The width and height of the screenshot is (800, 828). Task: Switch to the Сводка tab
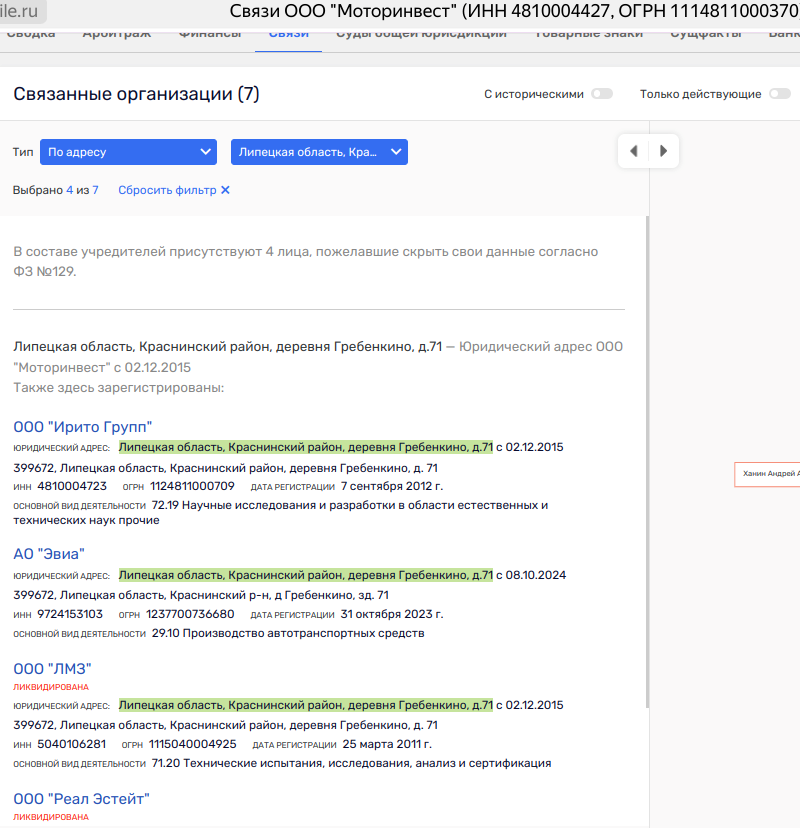click(x=31, y=31)
